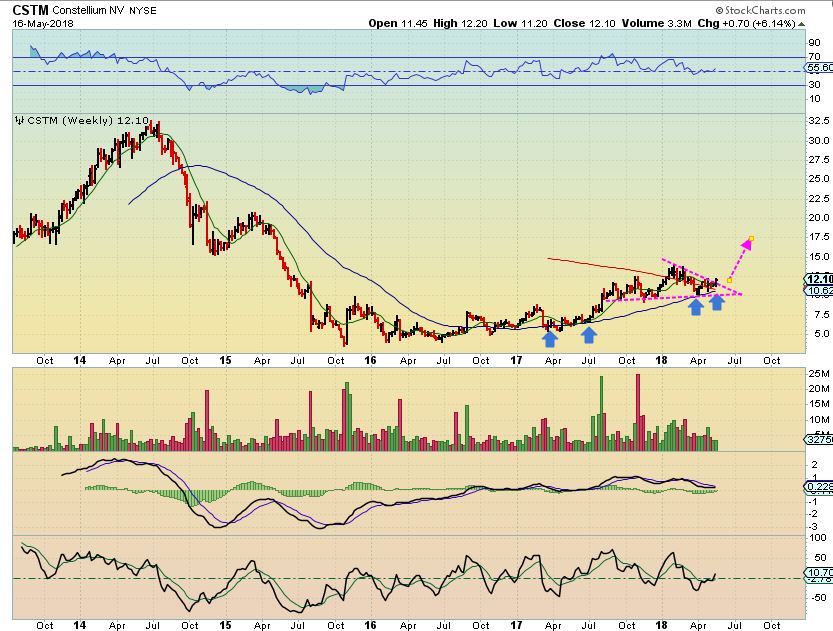Viewport: 833px width, 631px height.
Task: Click the year 16 label under the price chart
Action: click(x=370, y=360)
